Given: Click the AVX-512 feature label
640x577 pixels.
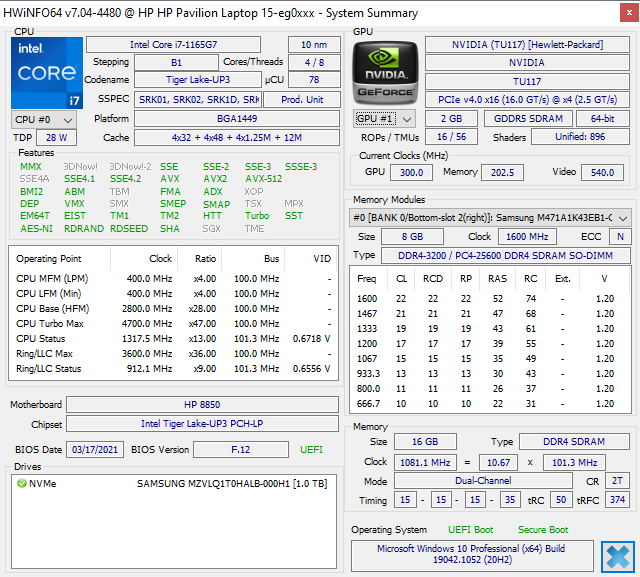Looking at the screenshot, I should coord(263,179).
